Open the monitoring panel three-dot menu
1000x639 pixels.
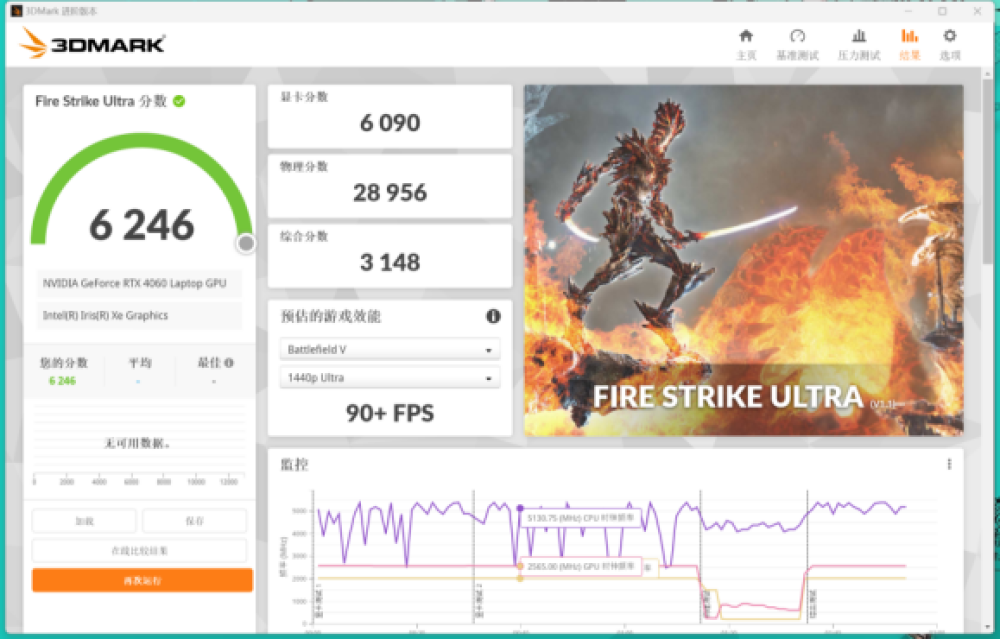949,464
